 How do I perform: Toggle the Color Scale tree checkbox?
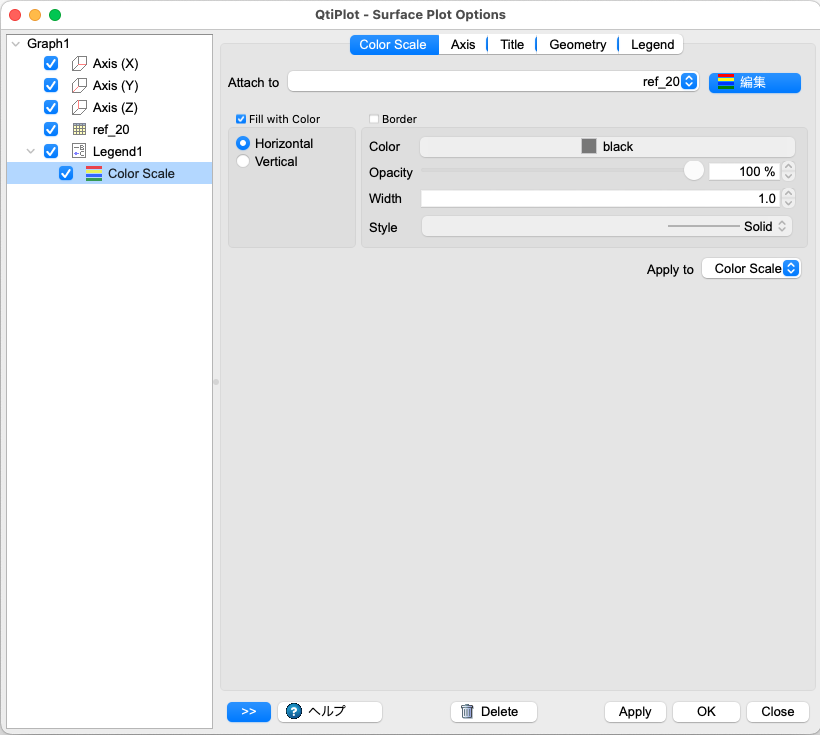coord(66,173)
